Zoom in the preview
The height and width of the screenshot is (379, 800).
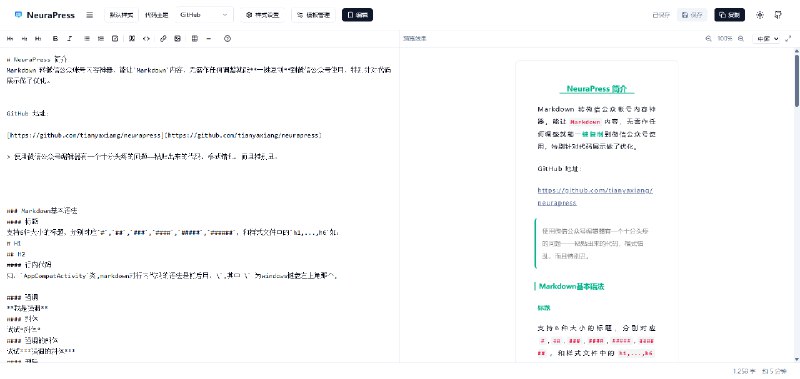click(741, 38)
